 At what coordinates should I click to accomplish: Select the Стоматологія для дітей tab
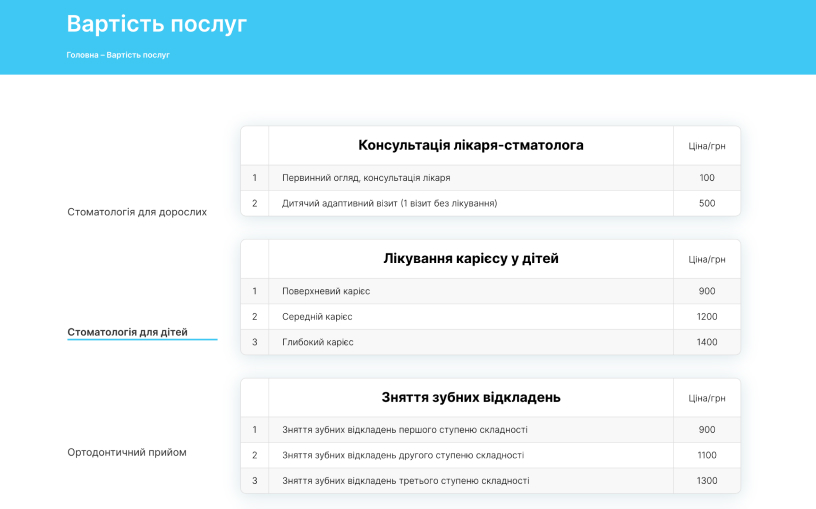point(127,332)
